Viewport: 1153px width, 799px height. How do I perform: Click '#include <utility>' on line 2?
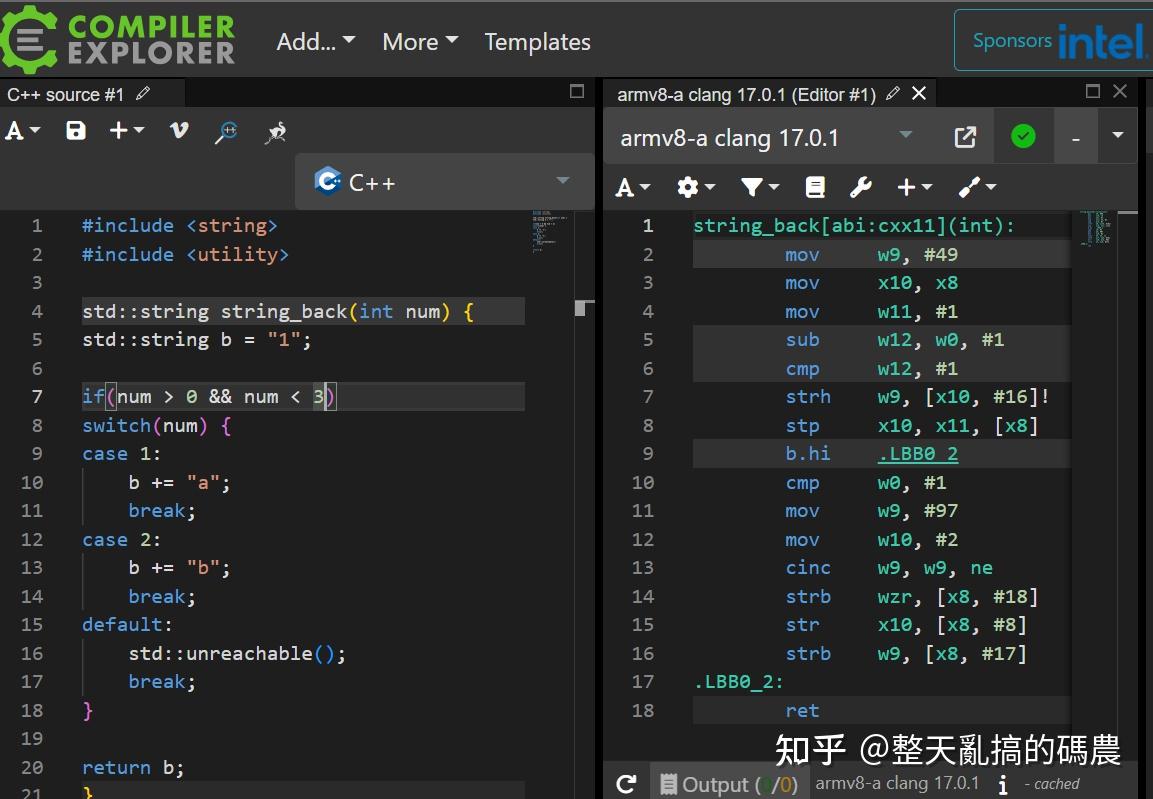(x=185, y=254)
